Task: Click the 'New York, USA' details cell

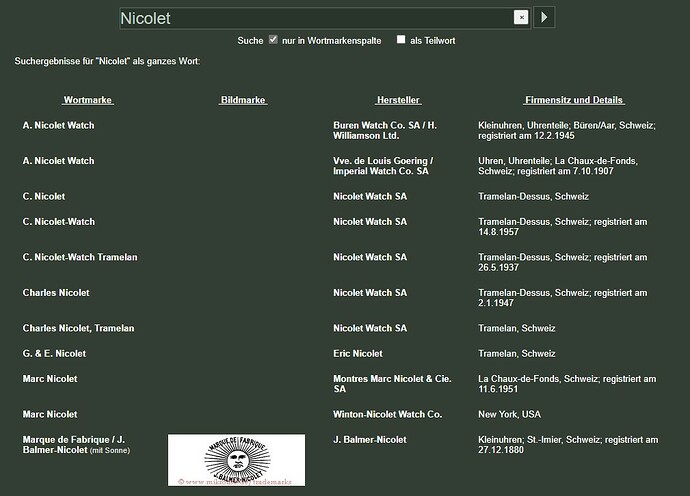Action: click(510, 414)
